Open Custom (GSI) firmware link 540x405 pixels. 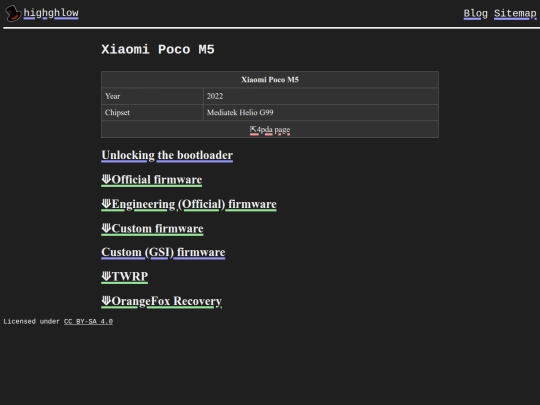pos(163,252)
